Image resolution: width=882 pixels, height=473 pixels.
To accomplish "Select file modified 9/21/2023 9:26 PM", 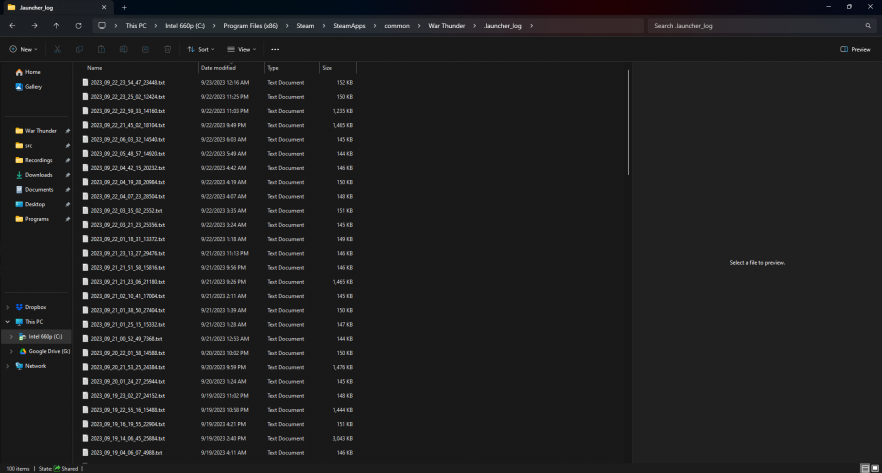I will tap(218, 282).
